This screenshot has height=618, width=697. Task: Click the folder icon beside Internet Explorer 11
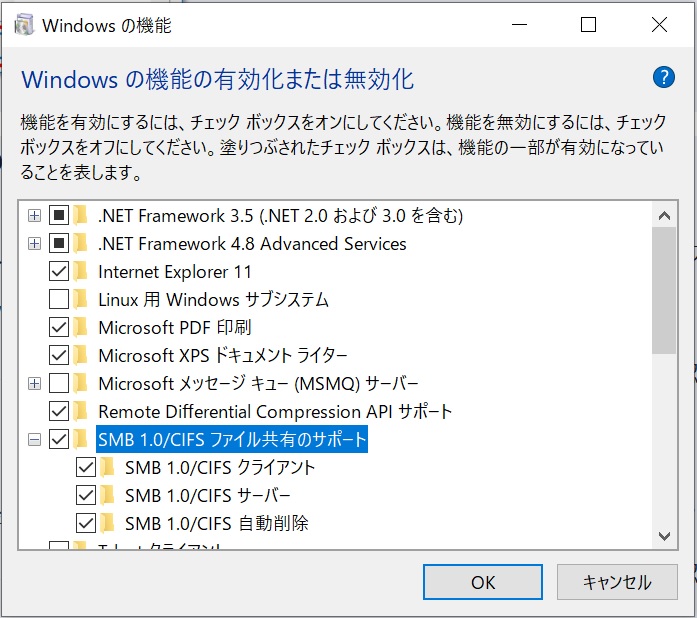[80, 271]
